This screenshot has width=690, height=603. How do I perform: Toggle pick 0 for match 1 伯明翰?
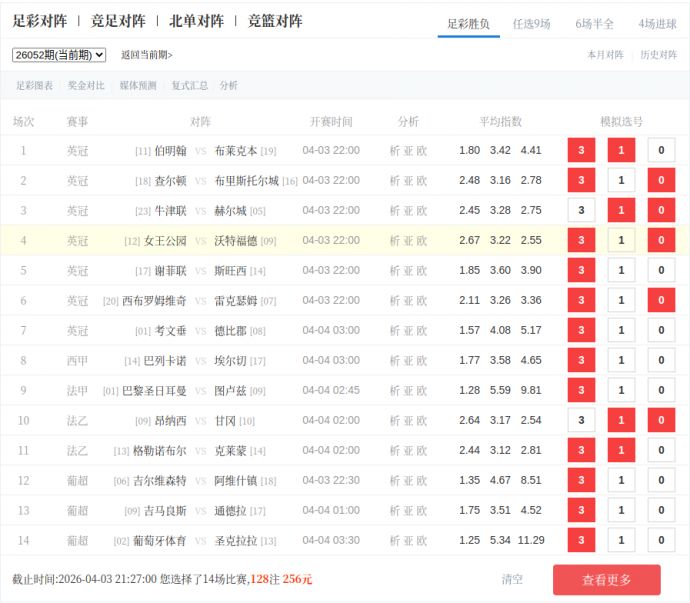tap(661, 150)
